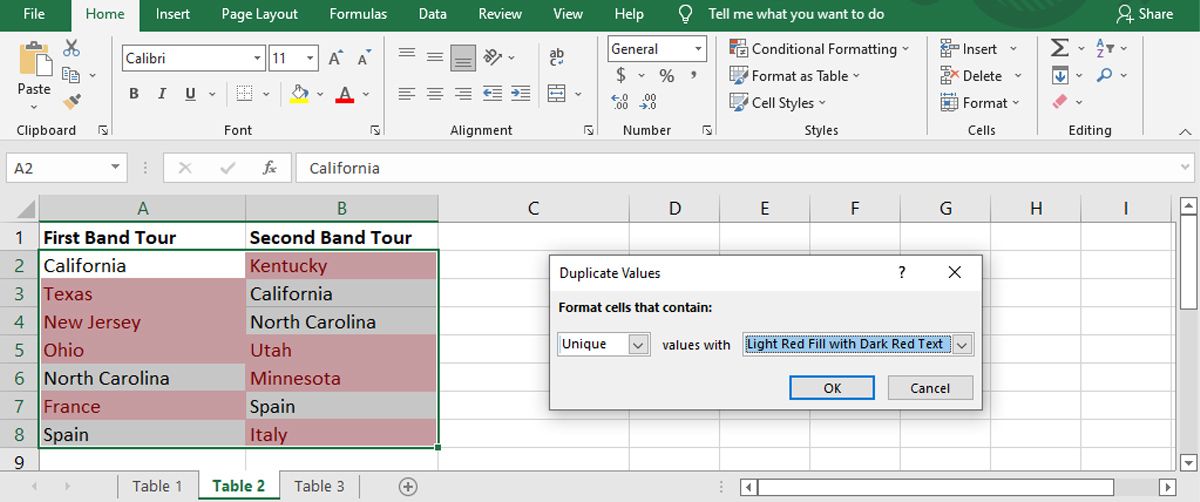Apply Comma Style number format
Screen dimensions: 1200x502
(x=693, y=76)
